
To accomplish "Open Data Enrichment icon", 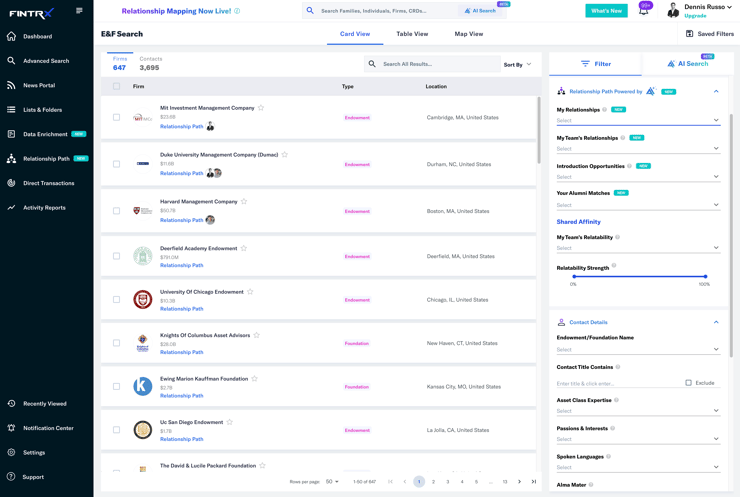I will click(x=11, y=134).
